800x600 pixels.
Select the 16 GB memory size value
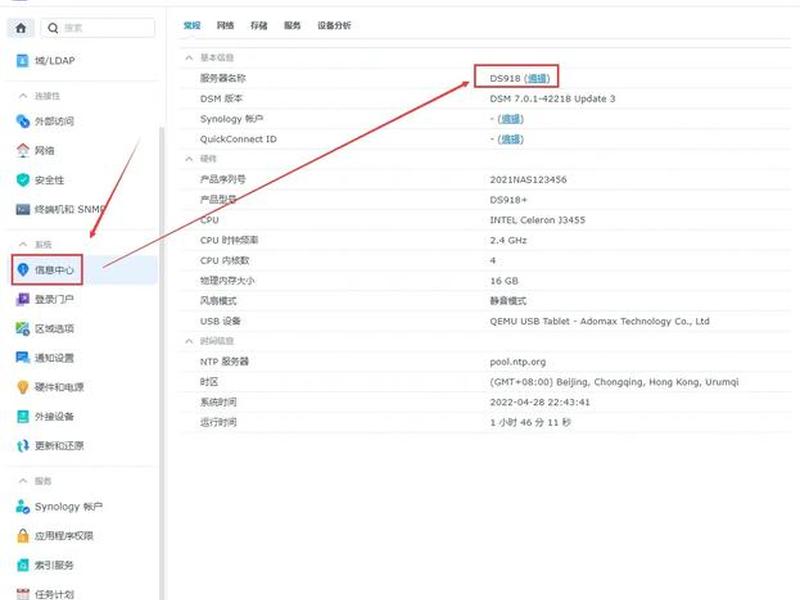[x=504, y=281]
